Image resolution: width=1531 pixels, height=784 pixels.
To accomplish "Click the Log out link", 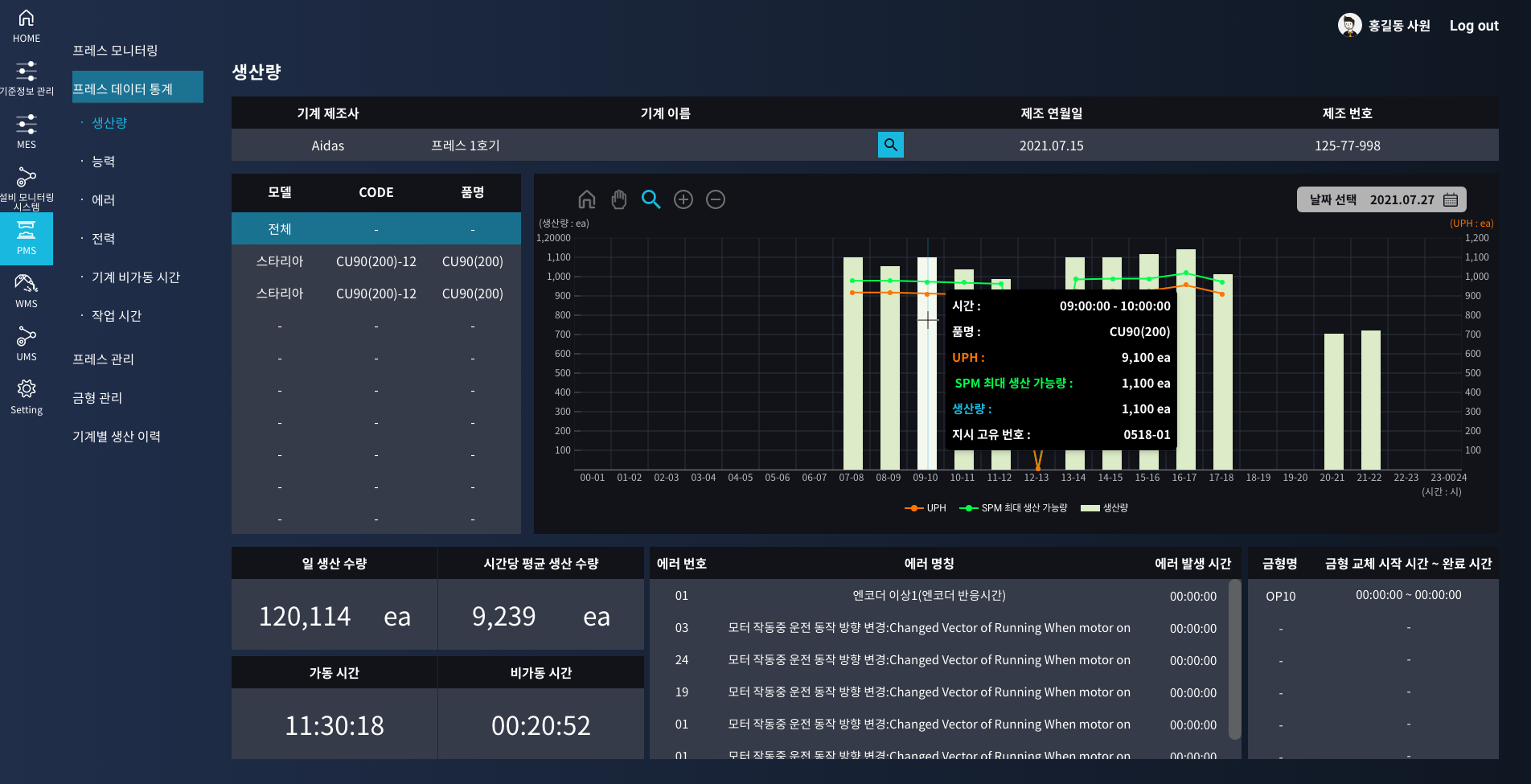I will [1473, 26].
